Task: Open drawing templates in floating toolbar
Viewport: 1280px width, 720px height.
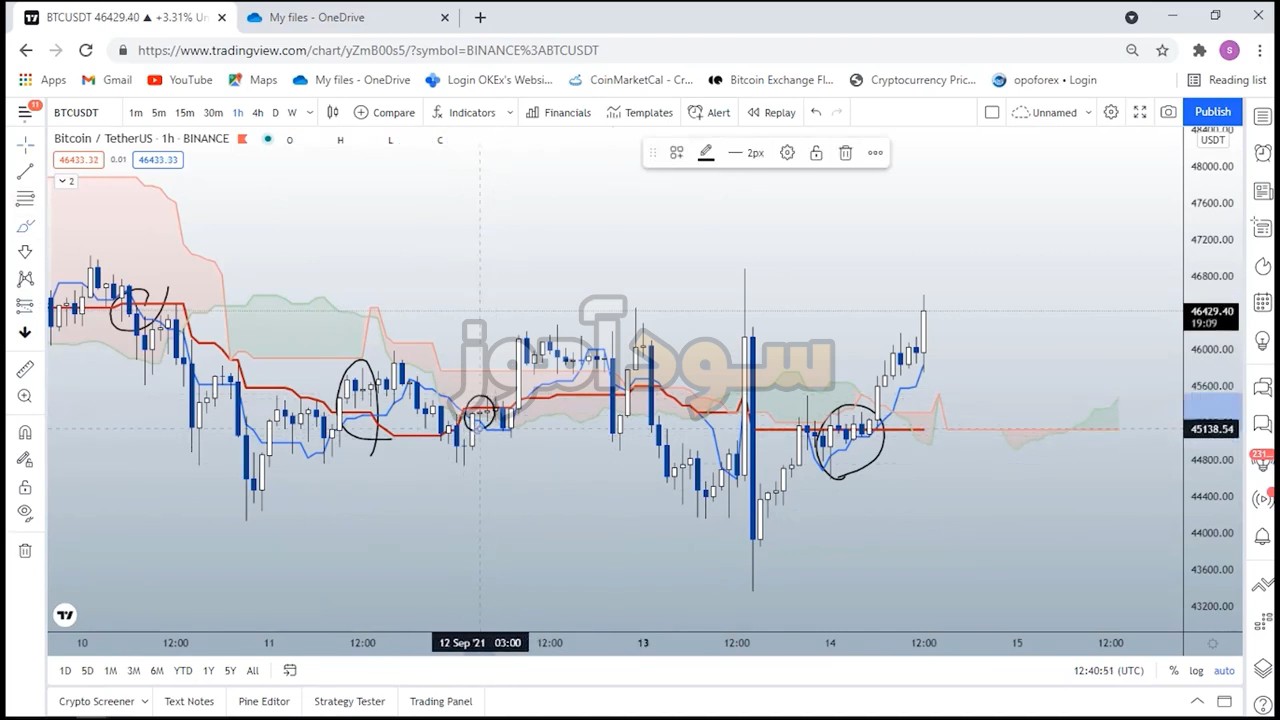Action: click(x=677, y=153)
